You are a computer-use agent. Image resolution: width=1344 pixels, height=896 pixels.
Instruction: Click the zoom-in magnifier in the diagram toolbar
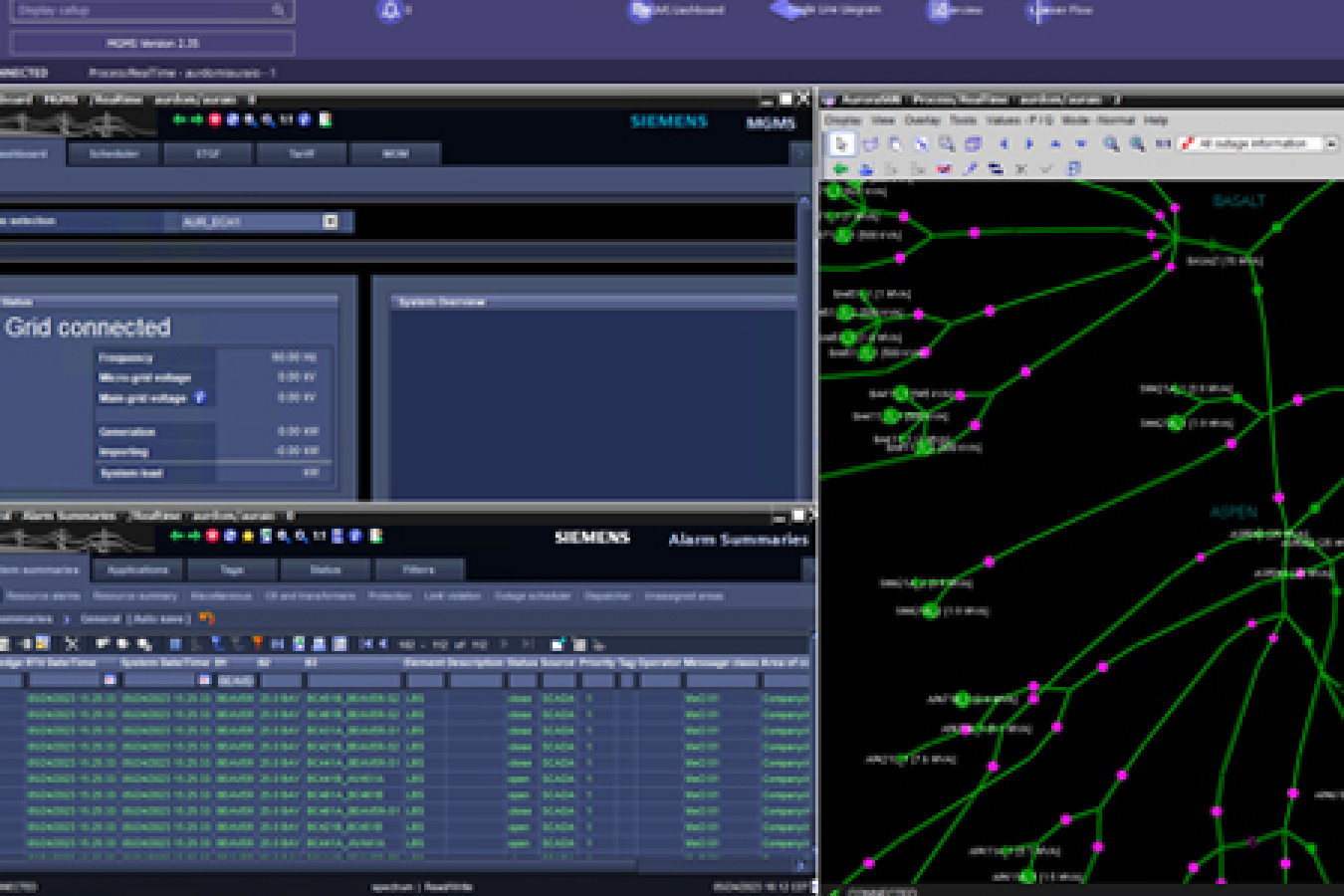(1111, 144)
